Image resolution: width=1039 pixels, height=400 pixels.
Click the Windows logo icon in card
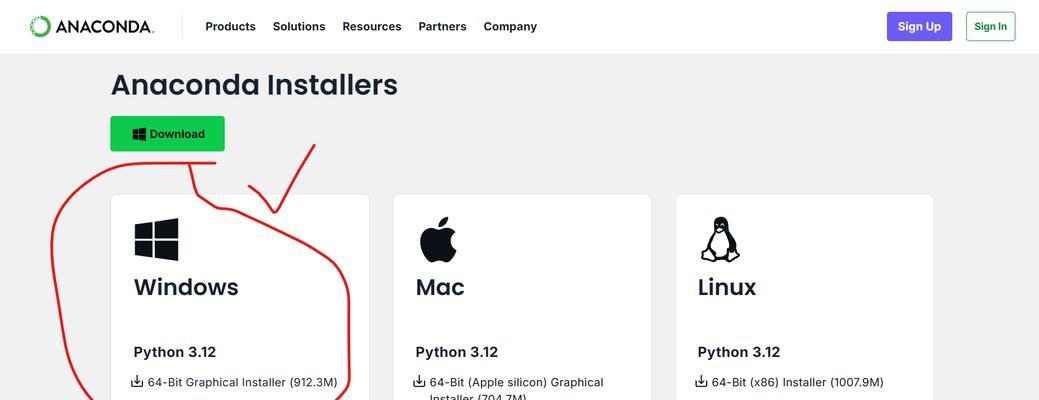tap(156, 239)
